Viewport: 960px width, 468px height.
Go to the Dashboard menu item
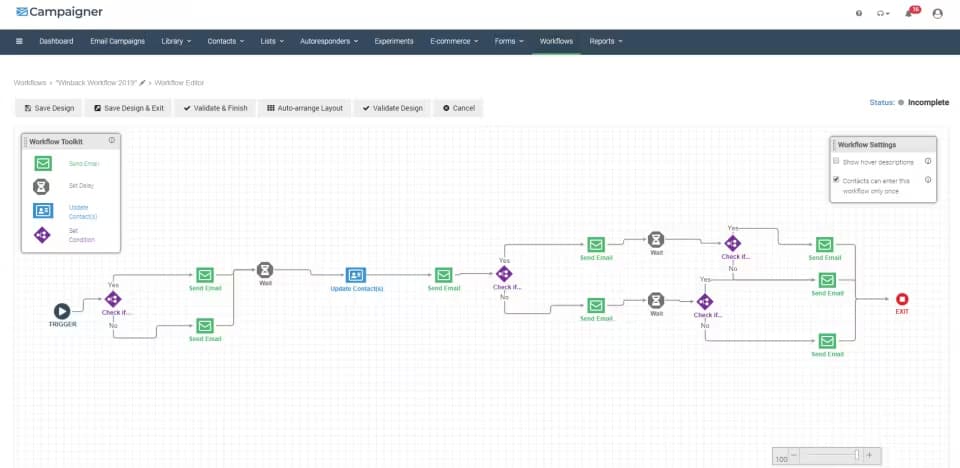[x=56, y=41]
